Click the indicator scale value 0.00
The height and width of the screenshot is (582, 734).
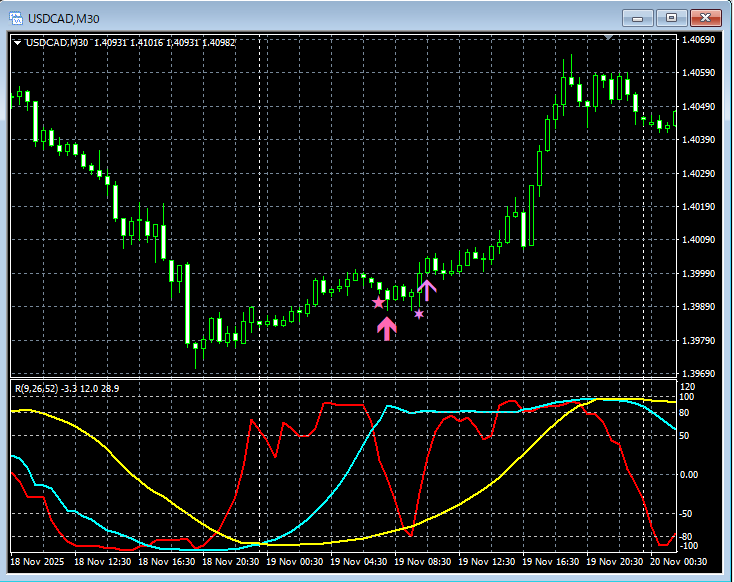pyautogui.click(x=689, y=475)
